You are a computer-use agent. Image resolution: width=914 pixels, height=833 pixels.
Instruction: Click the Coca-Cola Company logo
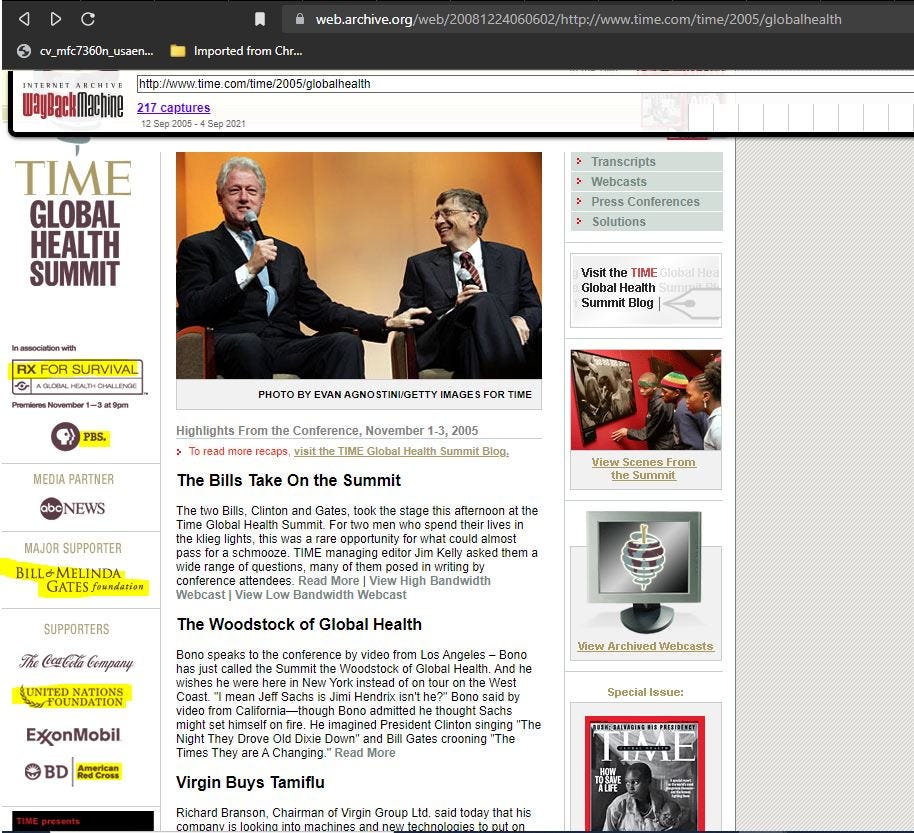point(76,662)
